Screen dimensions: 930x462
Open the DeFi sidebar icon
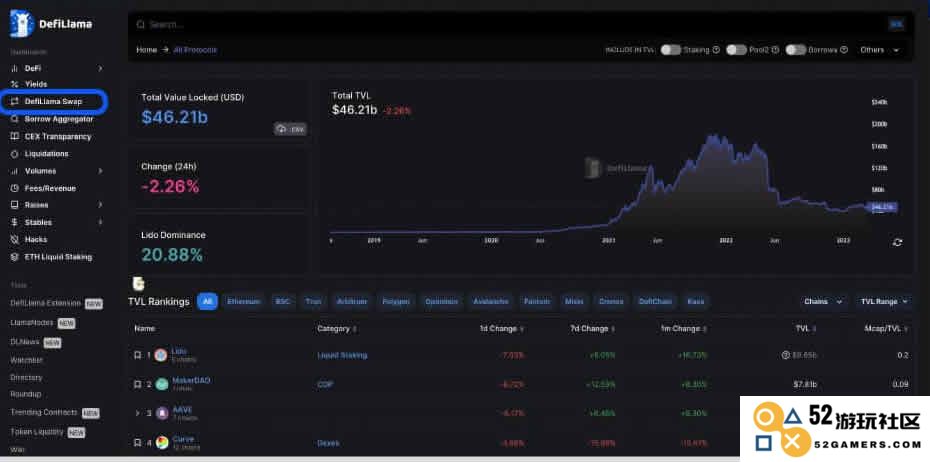click(14, 69)
